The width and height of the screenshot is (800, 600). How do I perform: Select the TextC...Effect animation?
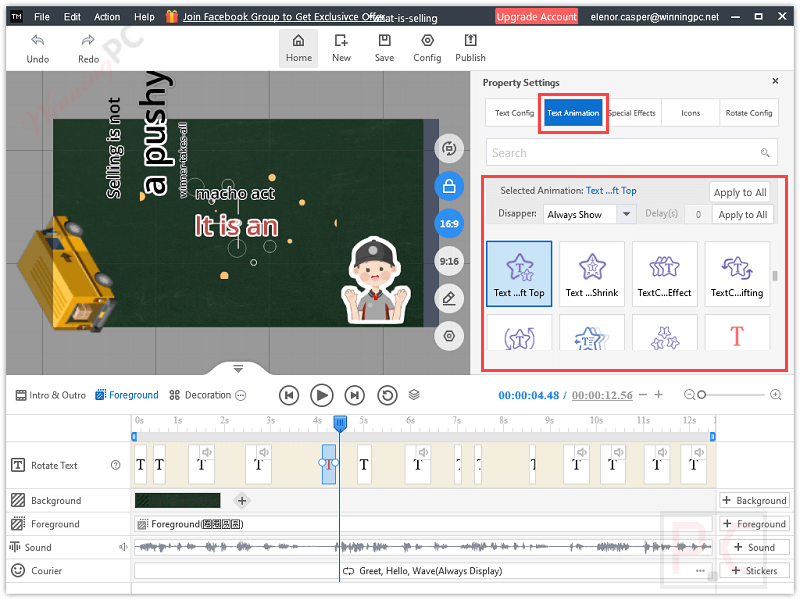664,274
